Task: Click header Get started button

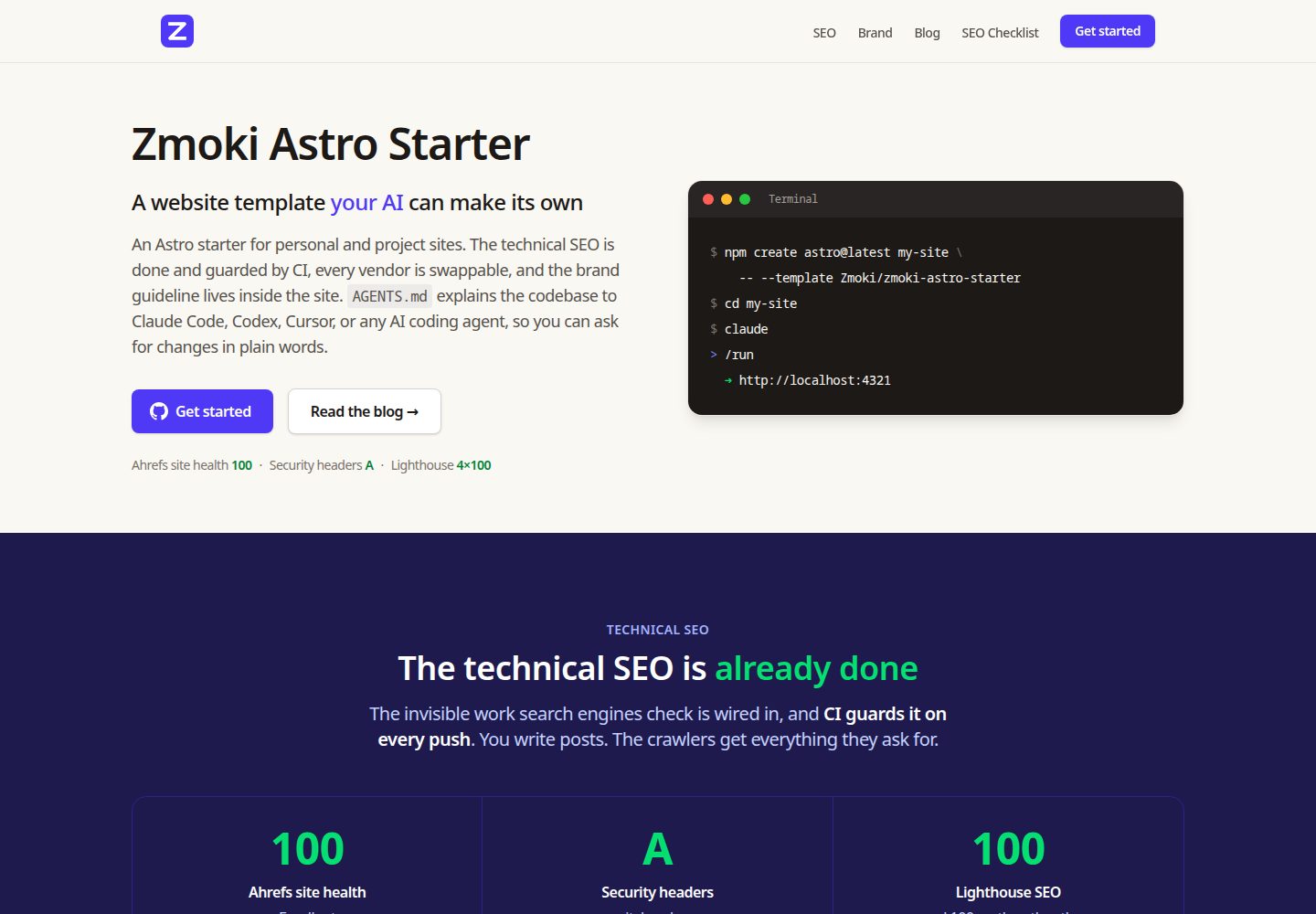Action: click(x=1108, y=31)
